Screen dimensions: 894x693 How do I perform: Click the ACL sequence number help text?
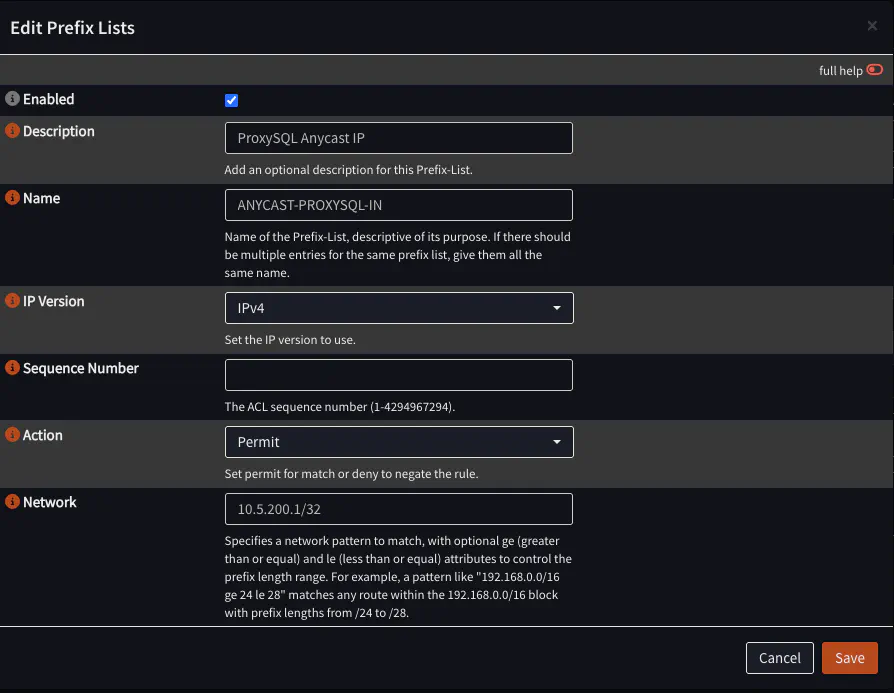pos(339,407)
